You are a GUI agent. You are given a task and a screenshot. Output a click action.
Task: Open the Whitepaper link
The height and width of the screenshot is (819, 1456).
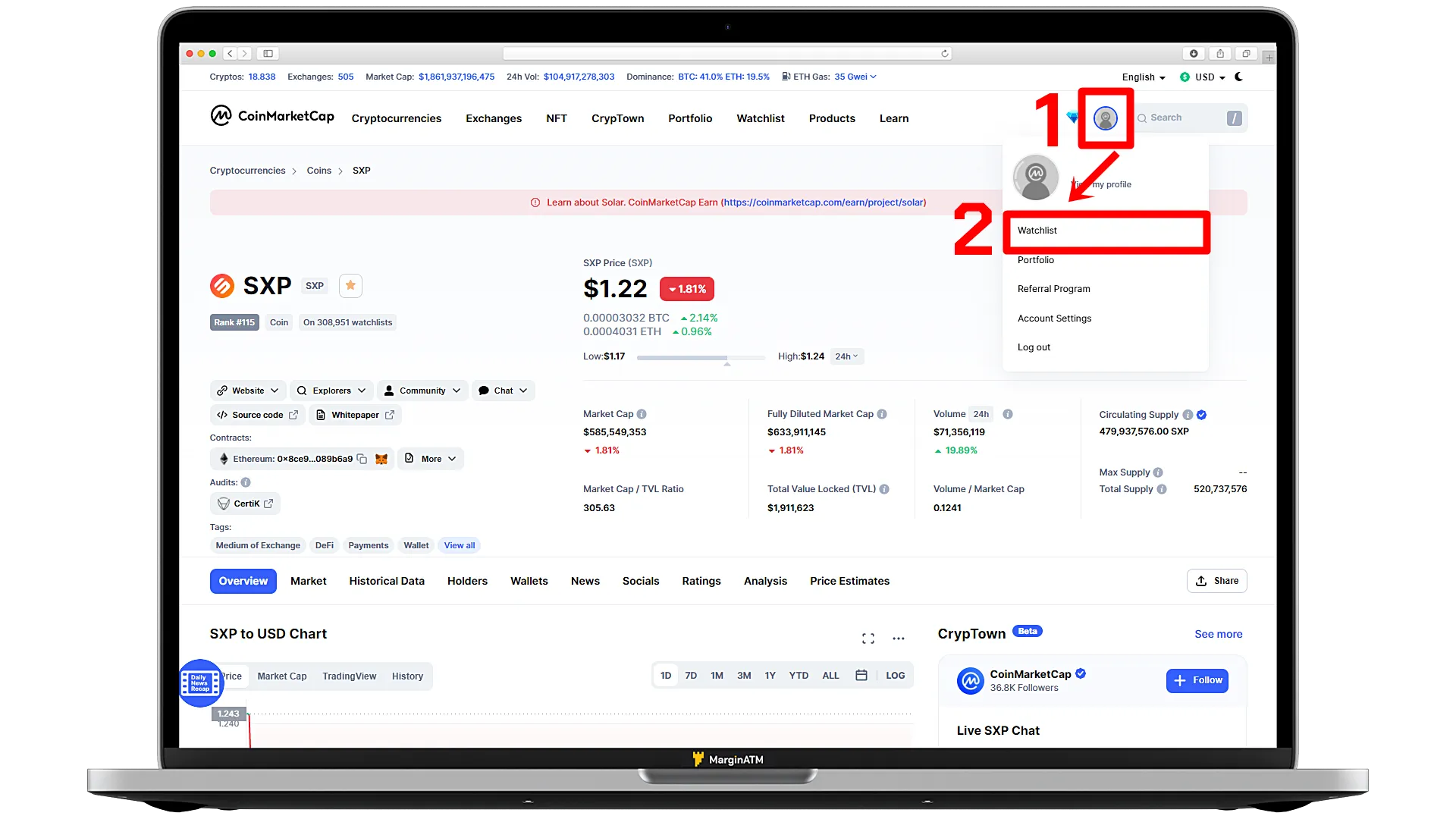pos(355,415)
